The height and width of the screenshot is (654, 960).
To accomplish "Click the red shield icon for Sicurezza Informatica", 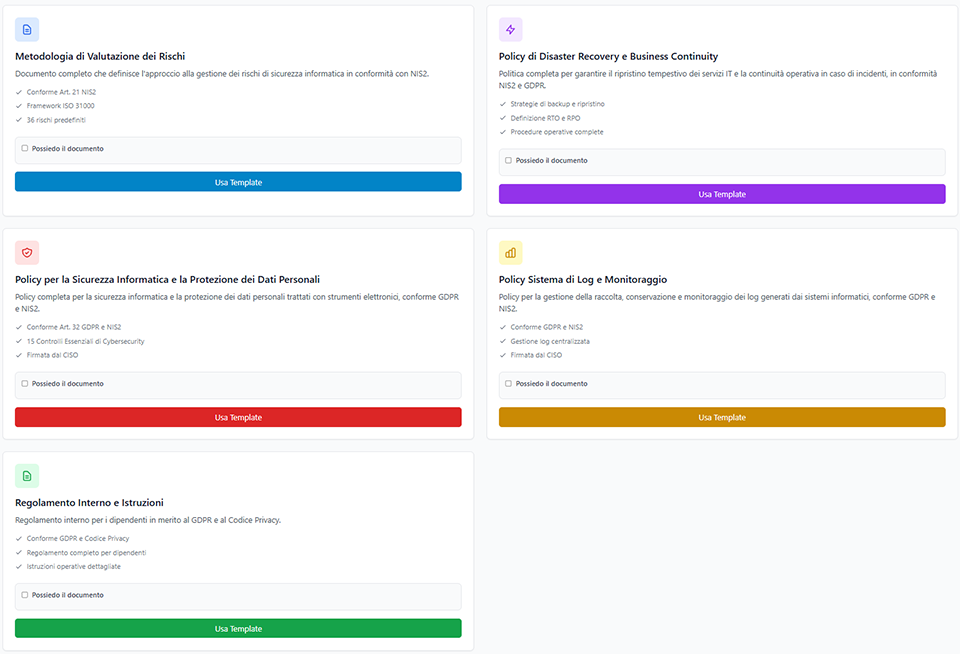I will click(x=27, y=253).
